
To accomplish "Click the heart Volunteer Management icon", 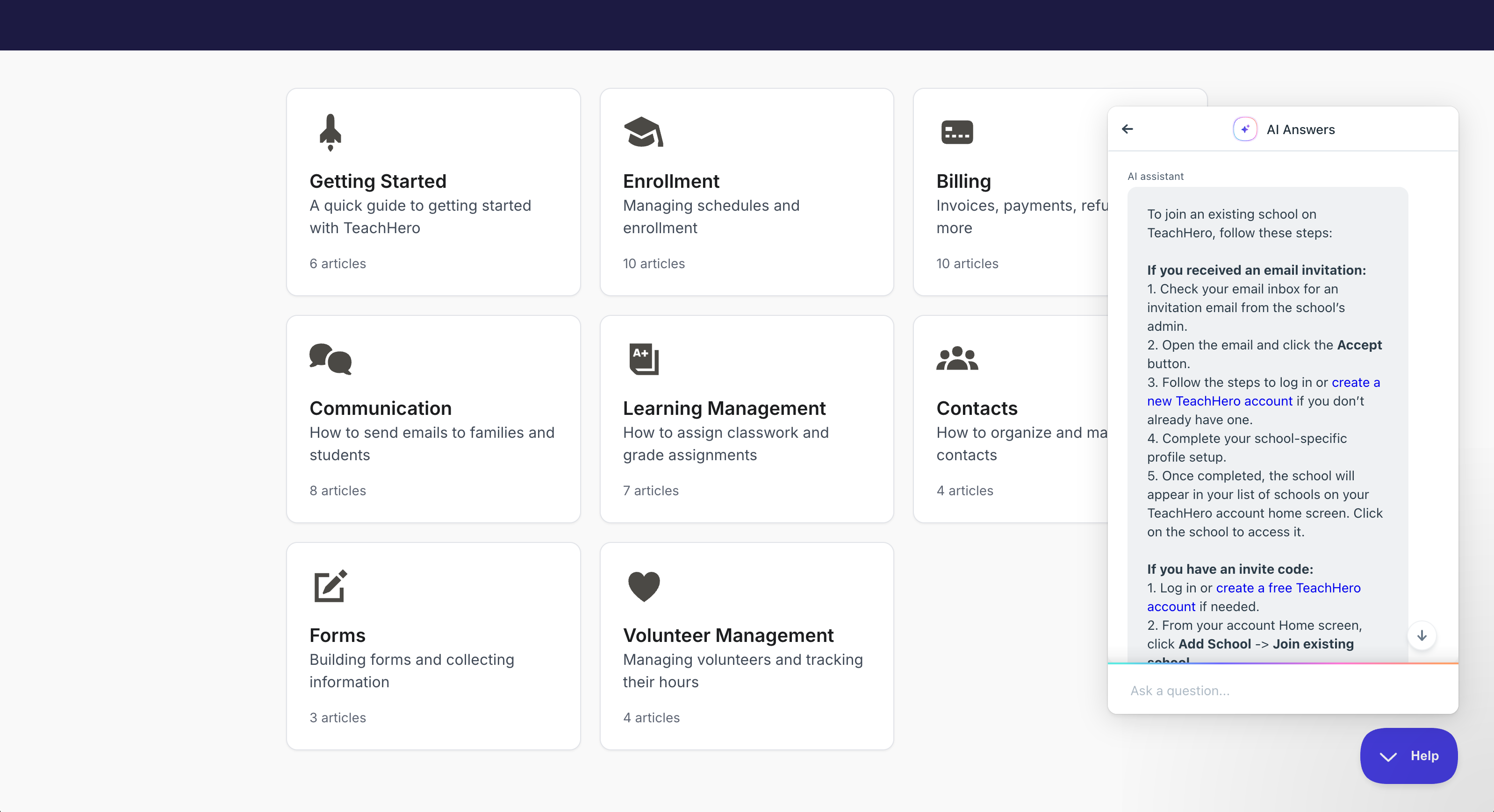I will (x=644, y=586).
